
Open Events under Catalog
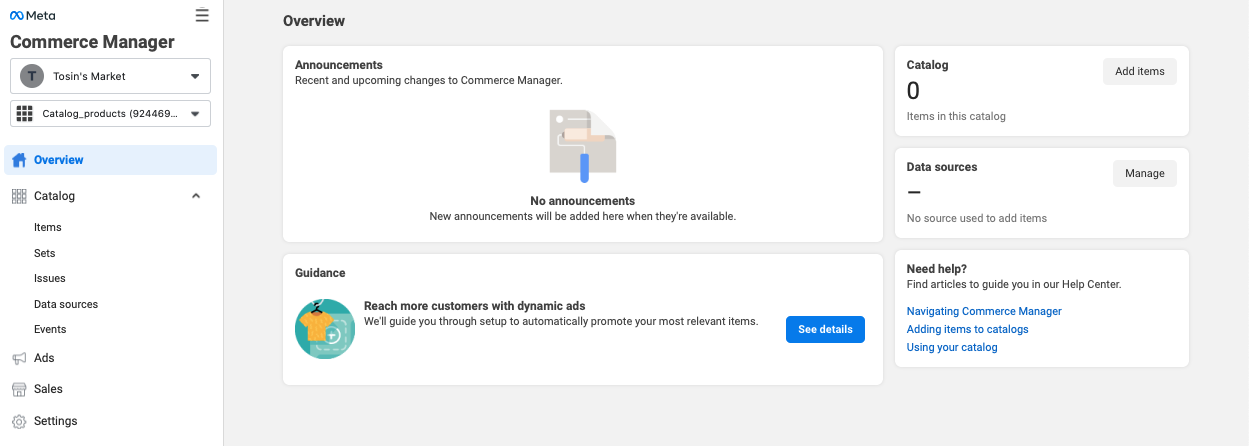(x=50, y=329)
